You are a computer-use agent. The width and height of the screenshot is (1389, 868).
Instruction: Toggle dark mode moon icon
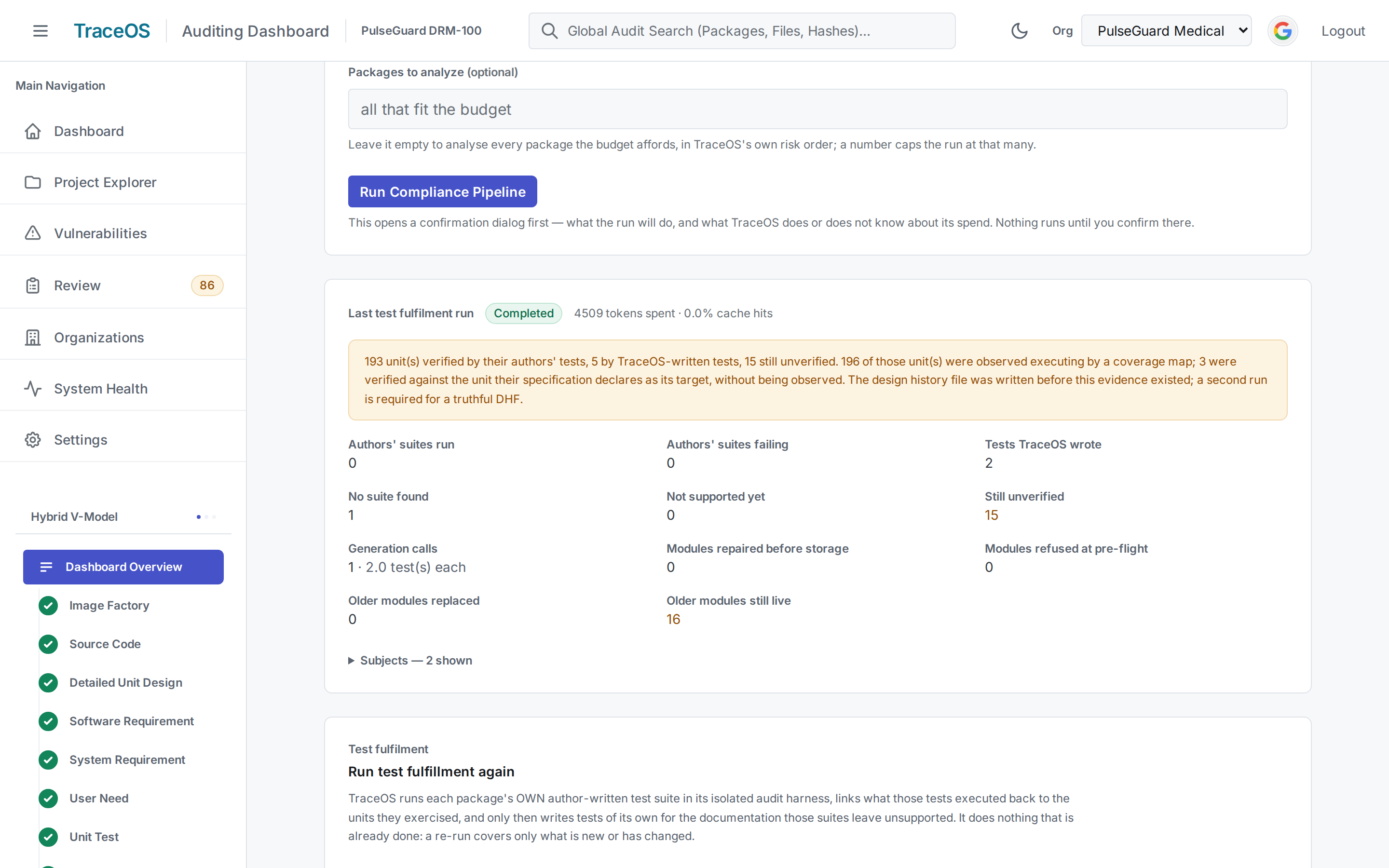coord(1020,31)
